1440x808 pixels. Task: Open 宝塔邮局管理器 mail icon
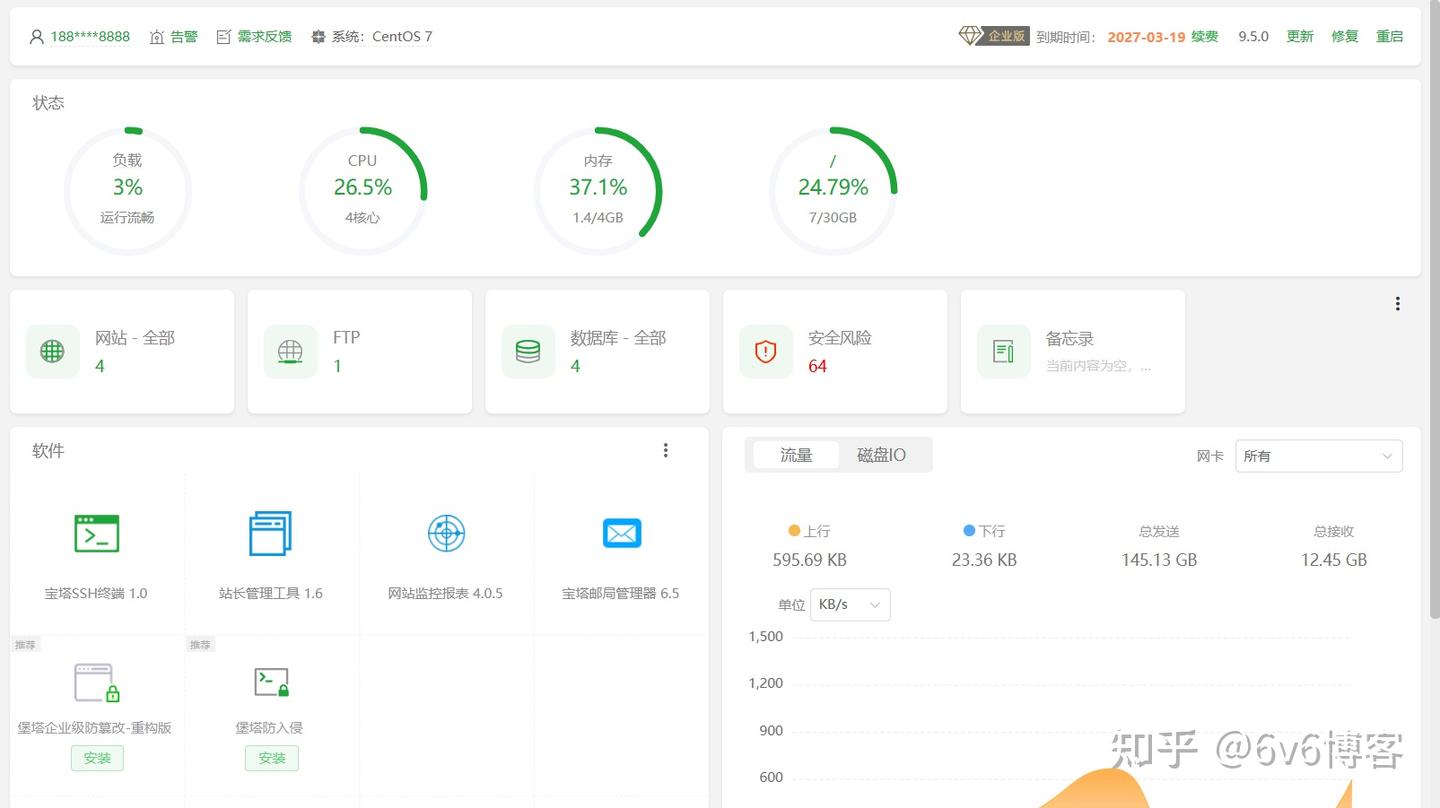[x=621, y=533]
